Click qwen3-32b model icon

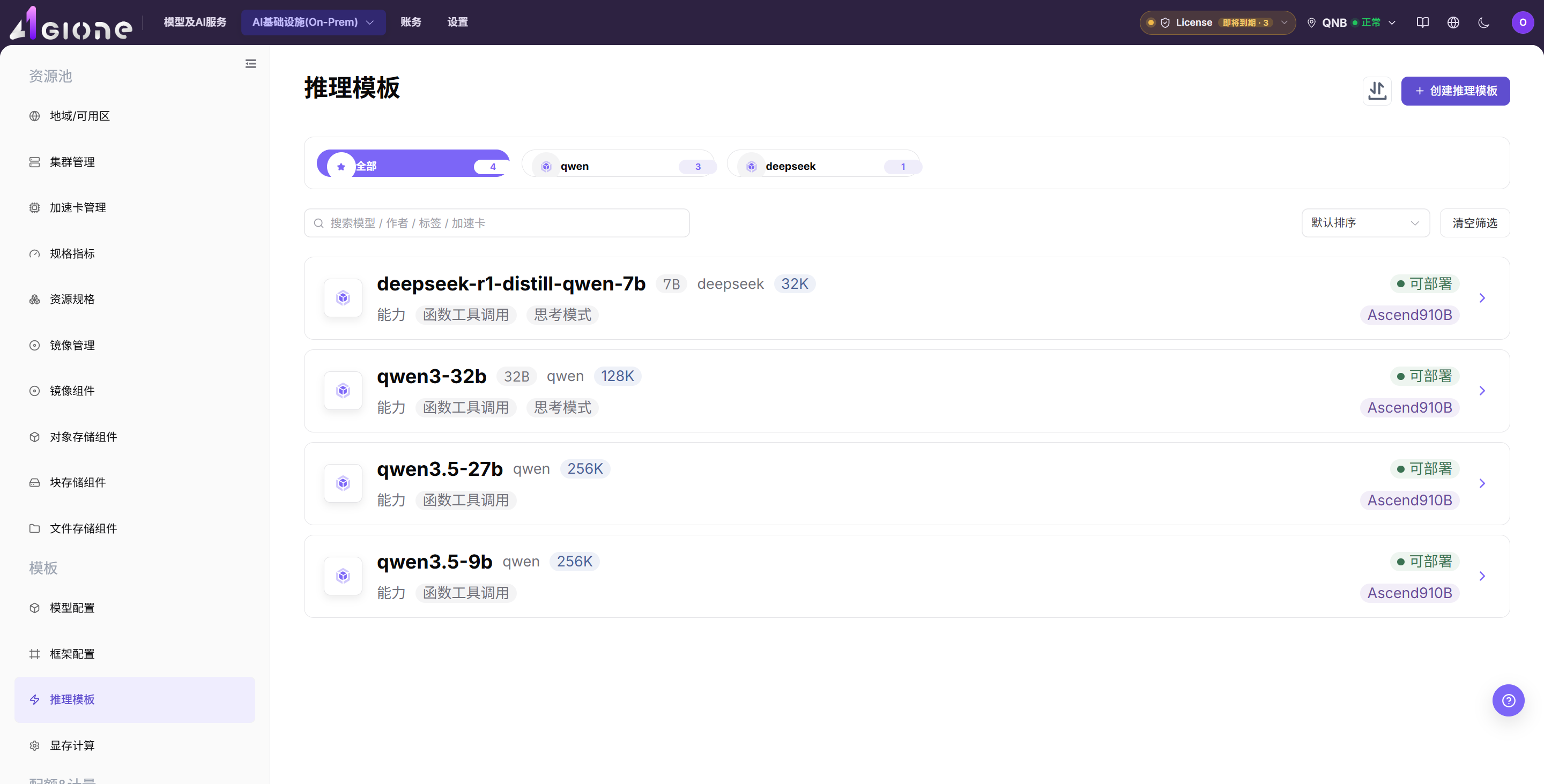coord(343,391)
